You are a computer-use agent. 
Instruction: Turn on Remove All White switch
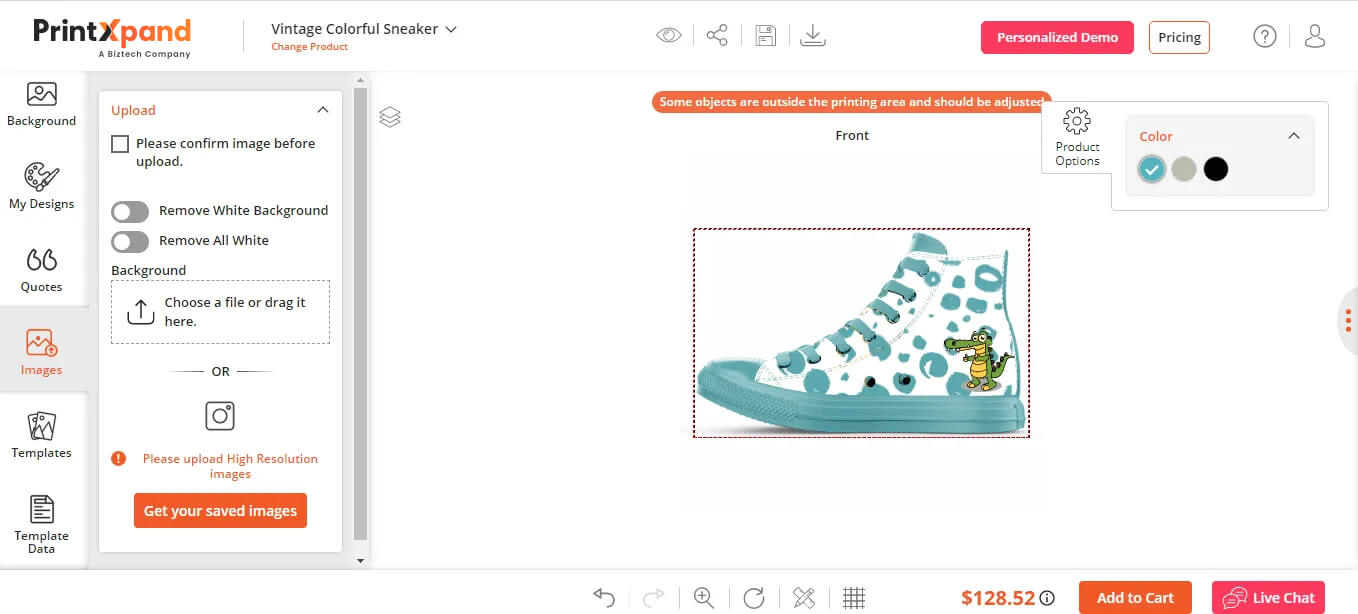[x=130, y=241]
